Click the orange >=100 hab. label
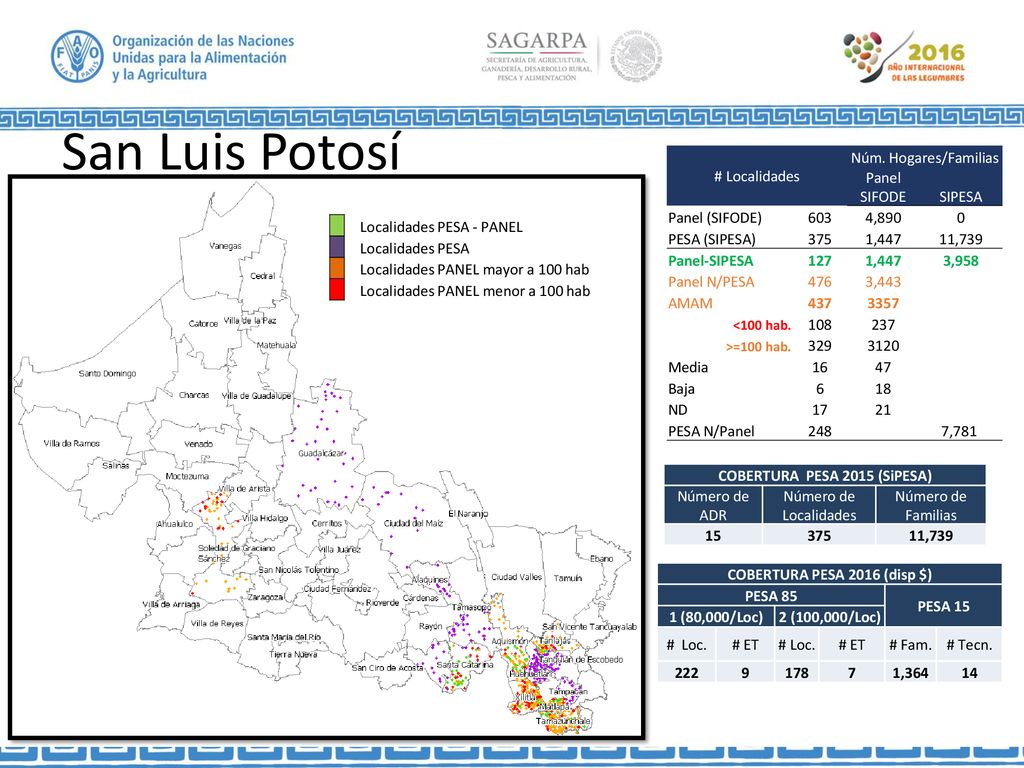Screen dimensions: 1024x768 (x=758, y=347)
